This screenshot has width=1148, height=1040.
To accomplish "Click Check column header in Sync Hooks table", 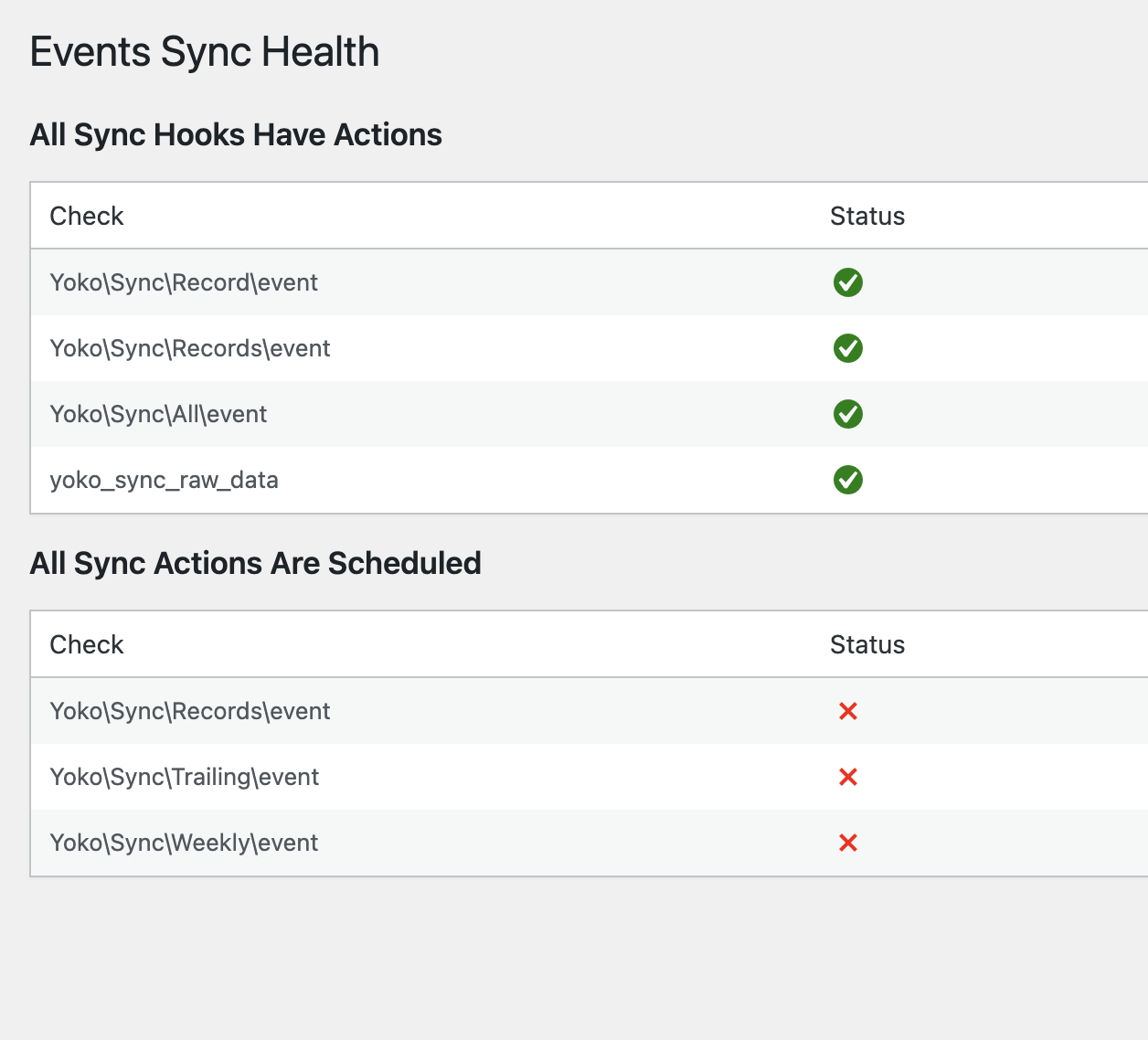I will (x=87, y=217).
